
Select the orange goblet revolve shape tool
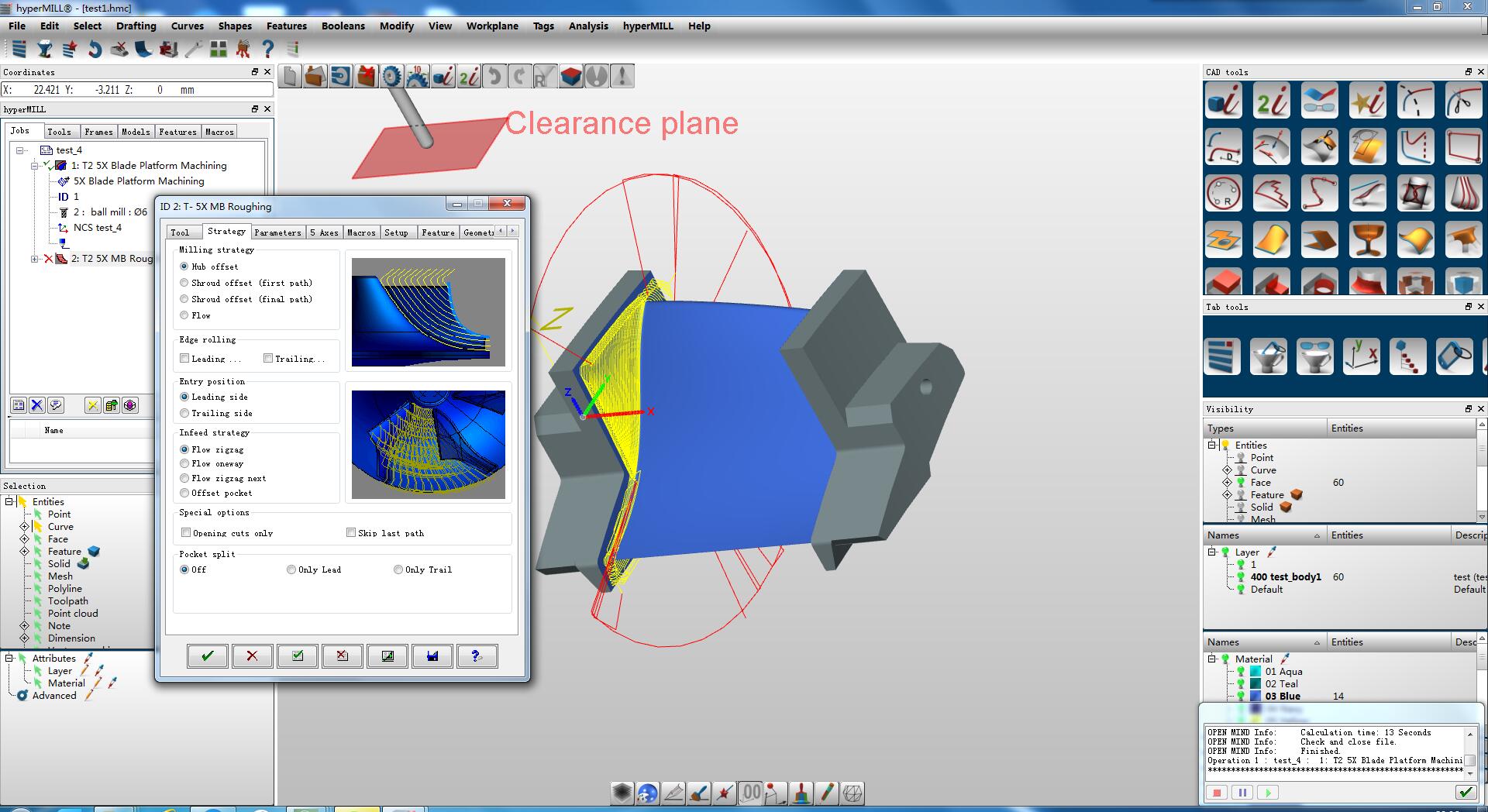point(1368,240)
